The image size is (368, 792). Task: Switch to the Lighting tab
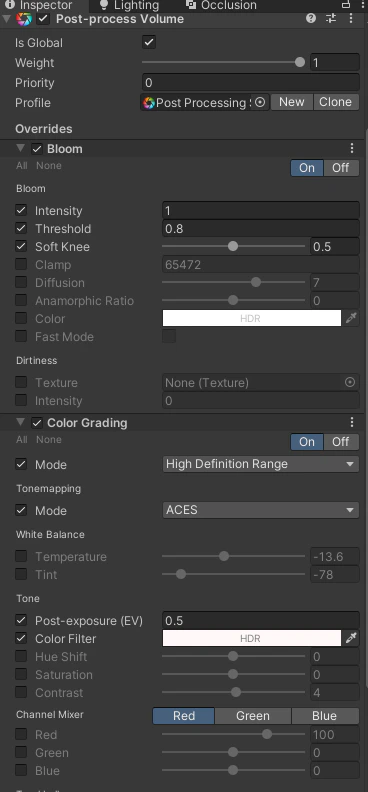(x=129, y=5)
